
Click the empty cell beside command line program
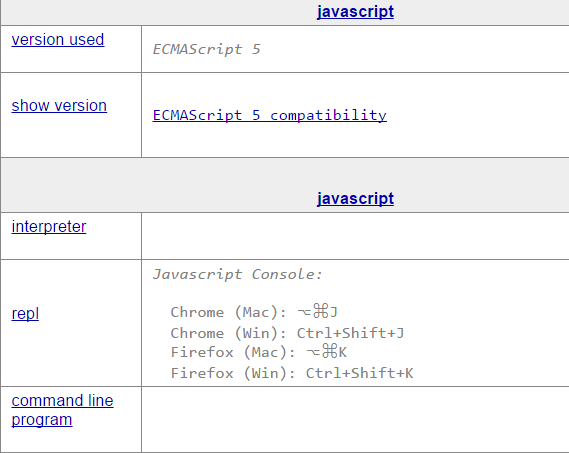355,419
